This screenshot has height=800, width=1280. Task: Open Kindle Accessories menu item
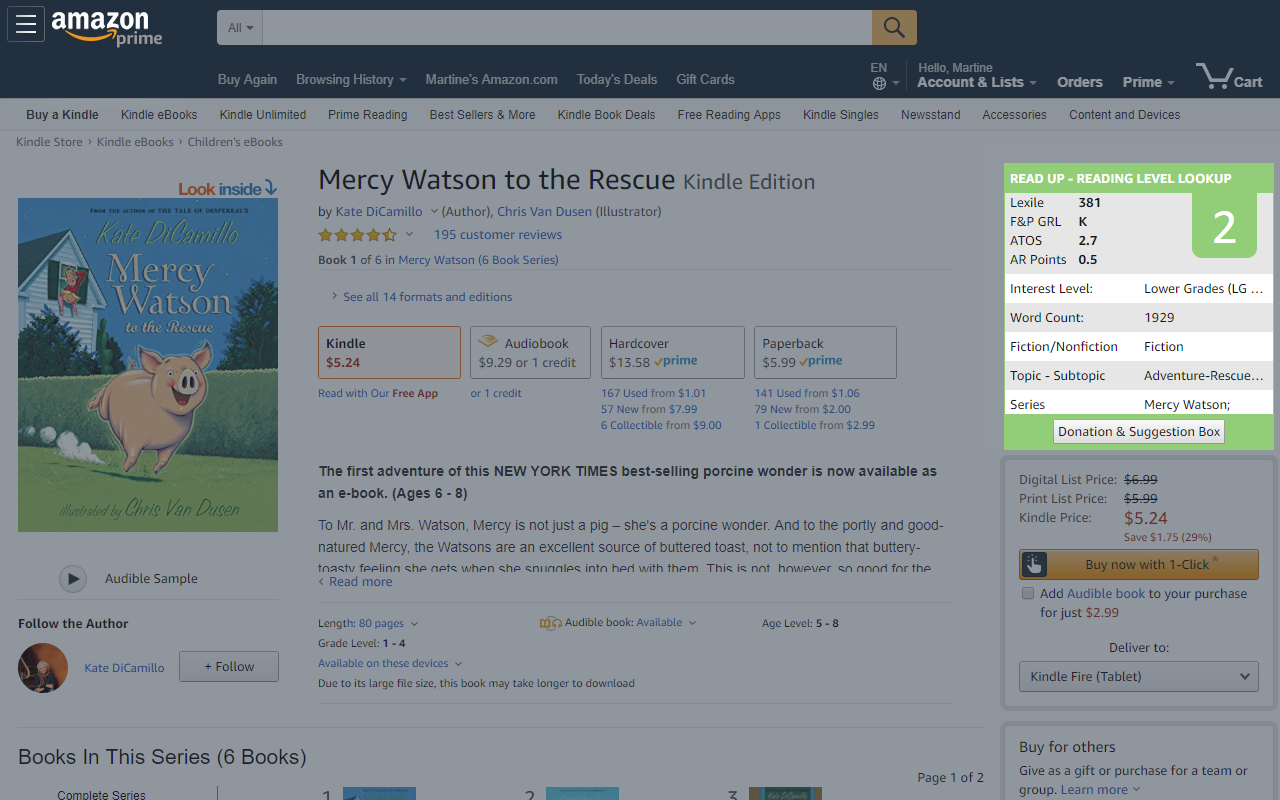pyautogui.click(x=1014, y=115)
